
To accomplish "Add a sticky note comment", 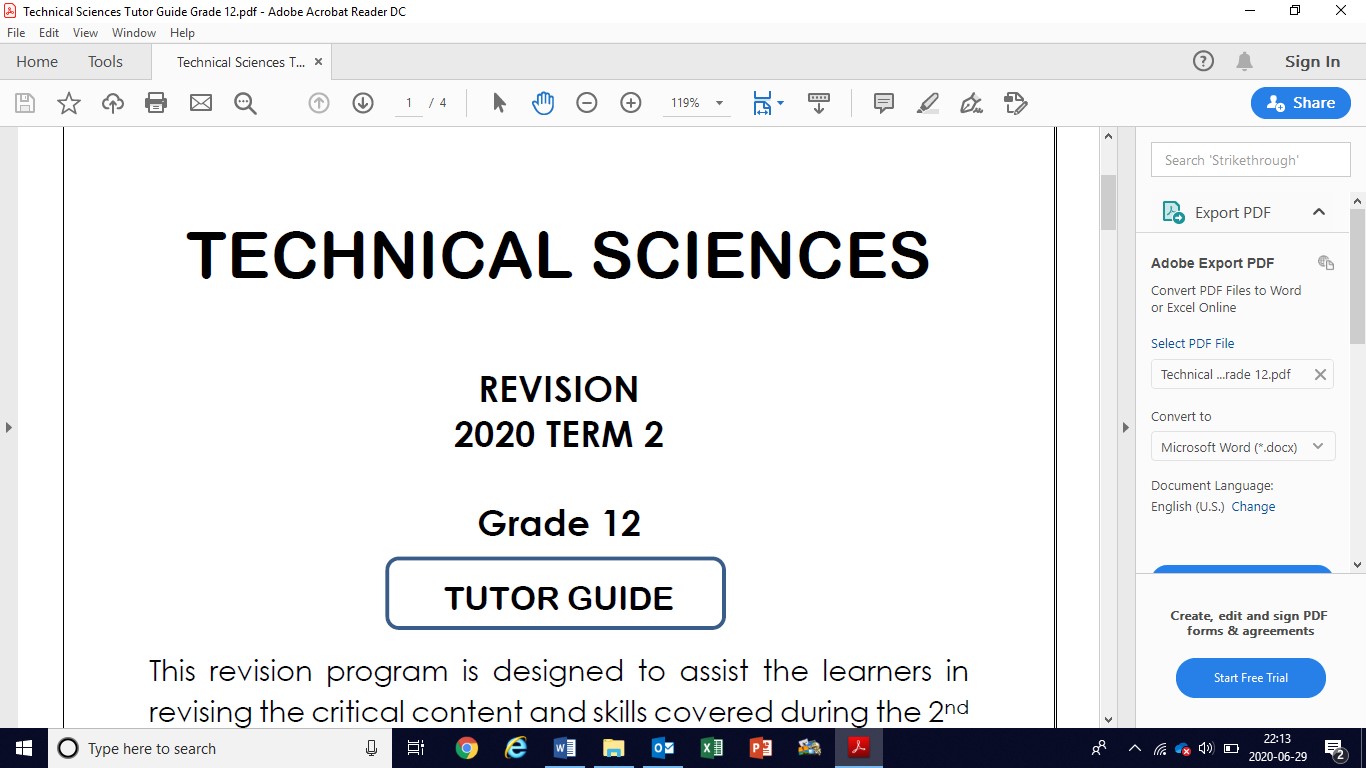I will (x=884, y=103).
